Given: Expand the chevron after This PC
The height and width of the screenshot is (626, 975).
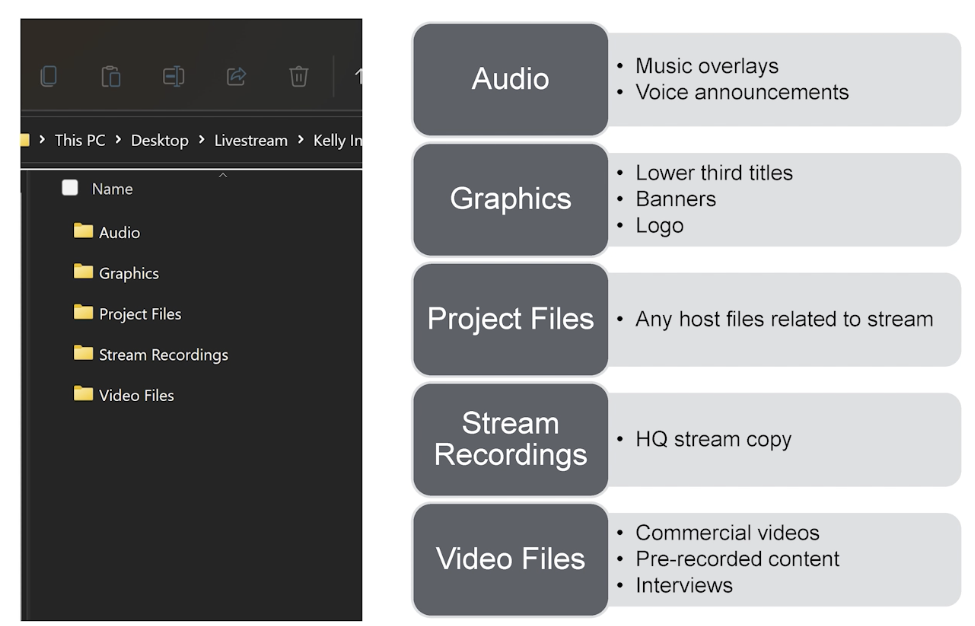Looking at the screenshot, I should 118,140.
